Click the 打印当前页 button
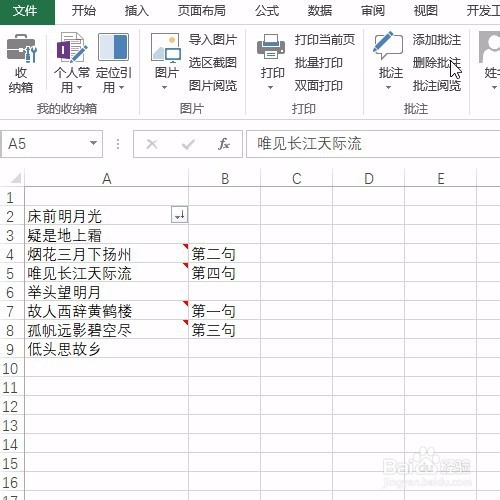 (x=325, y=40)
